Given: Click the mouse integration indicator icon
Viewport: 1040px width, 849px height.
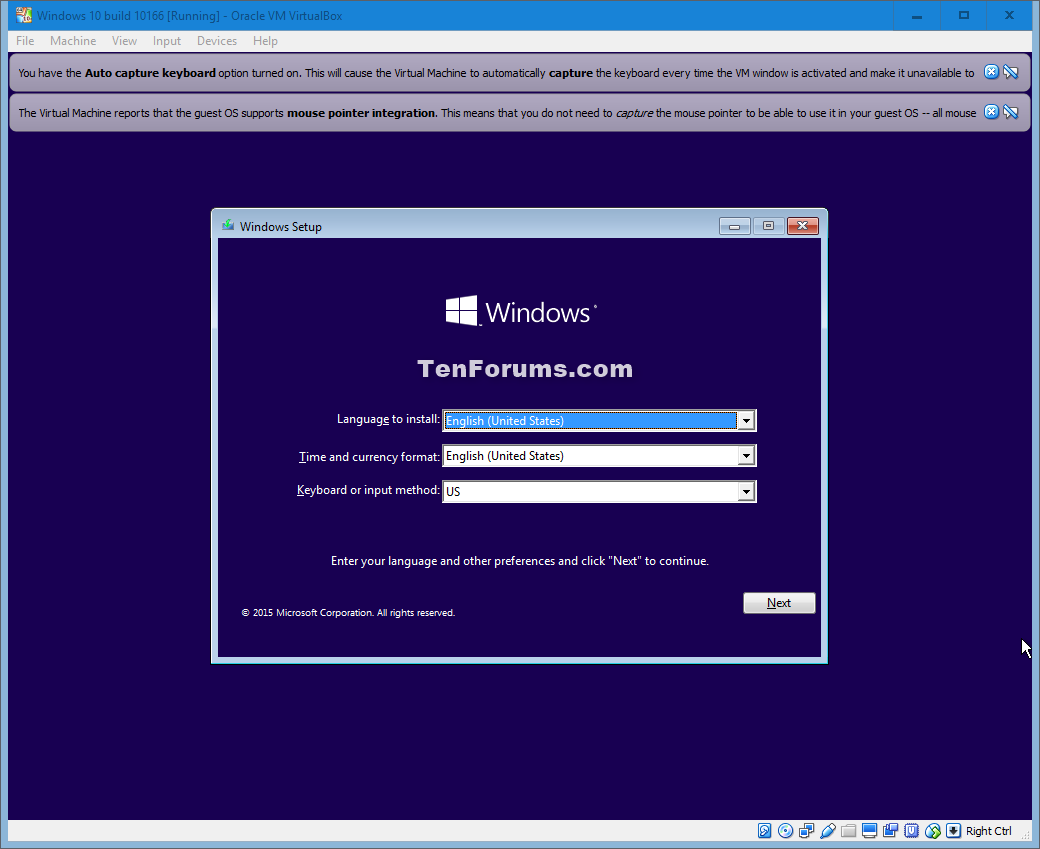Looking at the screenshot, I should pyautogui.click(x=933, y=830).
